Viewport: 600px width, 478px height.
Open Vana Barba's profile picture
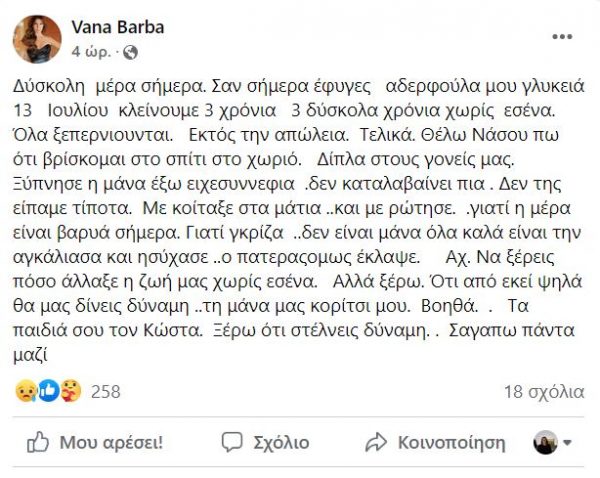pyautogui.click(x=37, y=39)
